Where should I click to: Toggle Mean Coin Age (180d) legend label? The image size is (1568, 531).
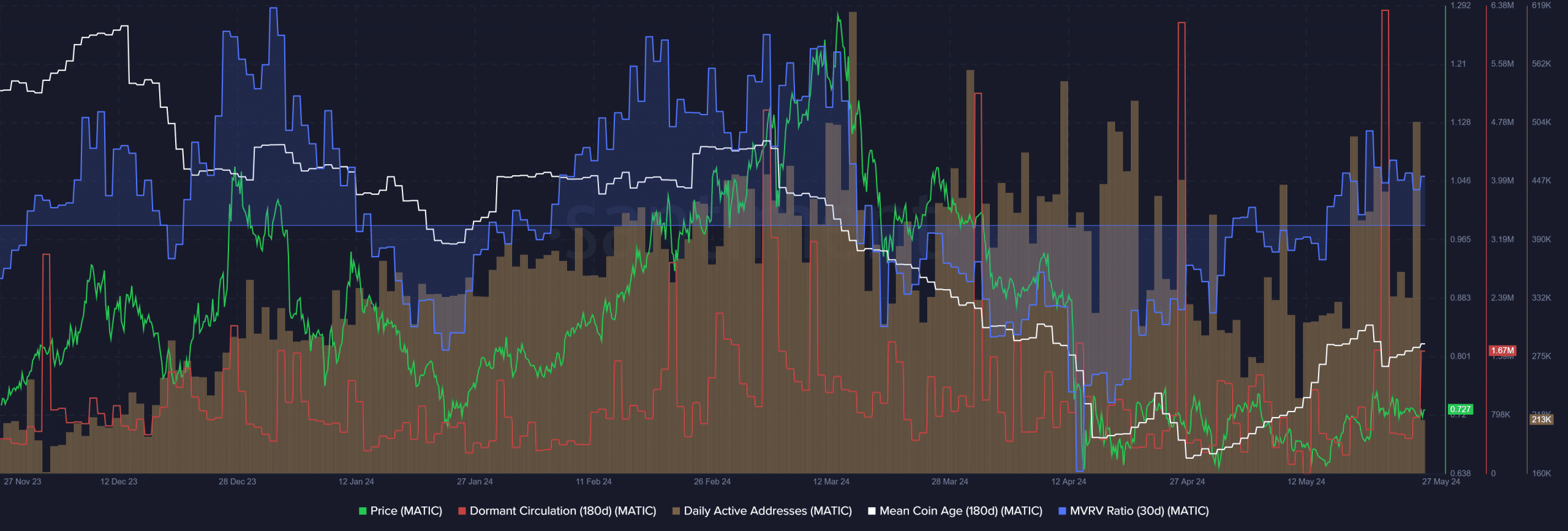(x=960, y=511)
